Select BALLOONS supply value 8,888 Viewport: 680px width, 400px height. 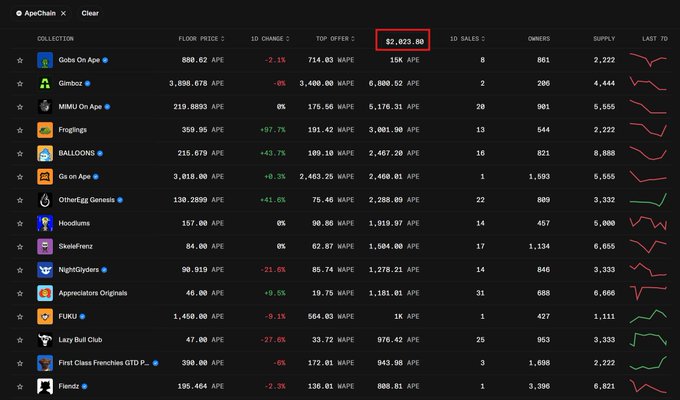tap(604, 153)
